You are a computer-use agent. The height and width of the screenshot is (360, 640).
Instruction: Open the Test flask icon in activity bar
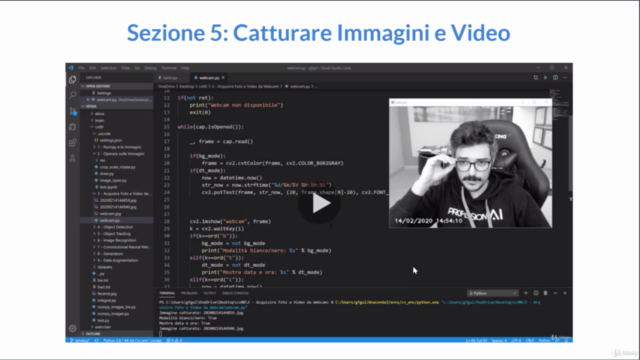pyautogui.click(x=73, y=158)
